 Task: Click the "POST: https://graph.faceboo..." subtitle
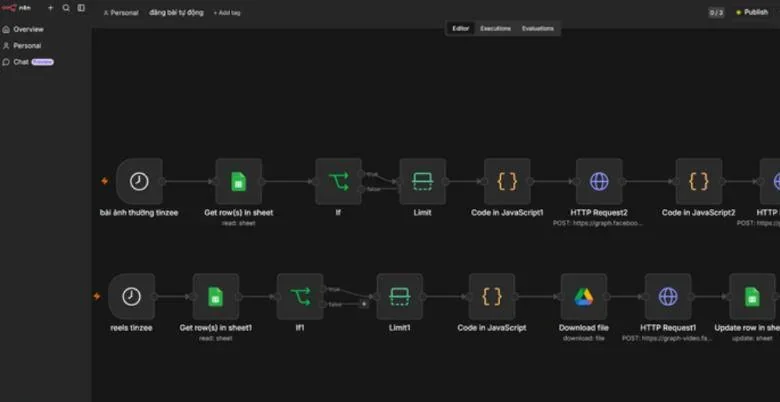click(598, 223)
